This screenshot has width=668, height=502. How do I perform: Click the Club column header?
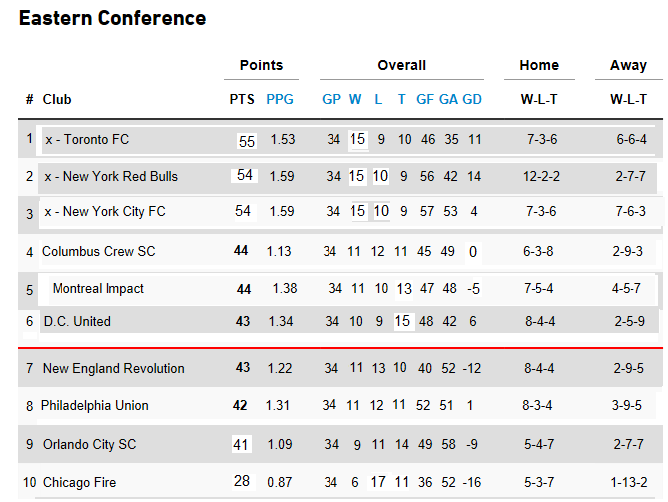pyautogui.click(x=57, y=100)
